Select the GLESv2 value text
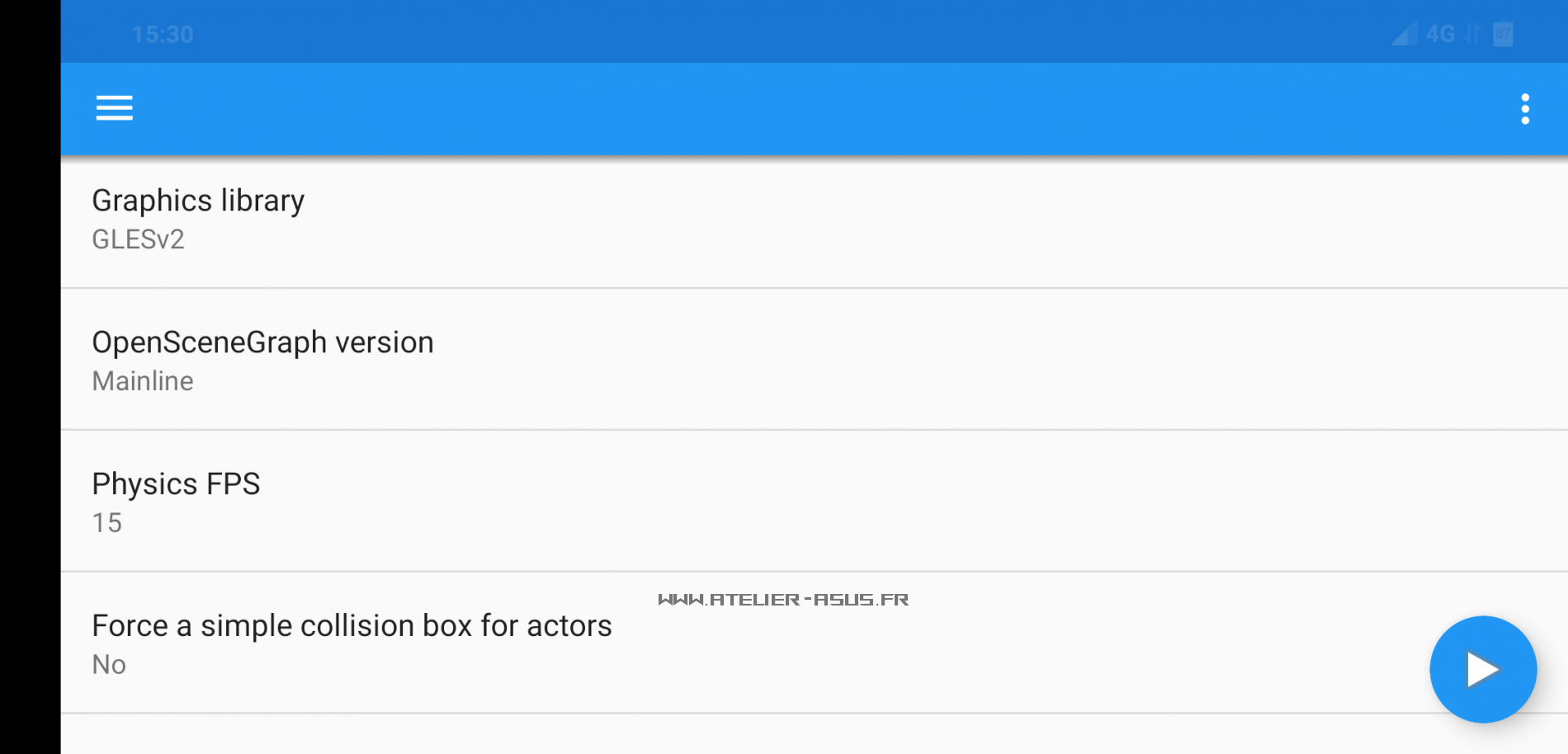This screenshot has width=1568, height=754. 138,239
